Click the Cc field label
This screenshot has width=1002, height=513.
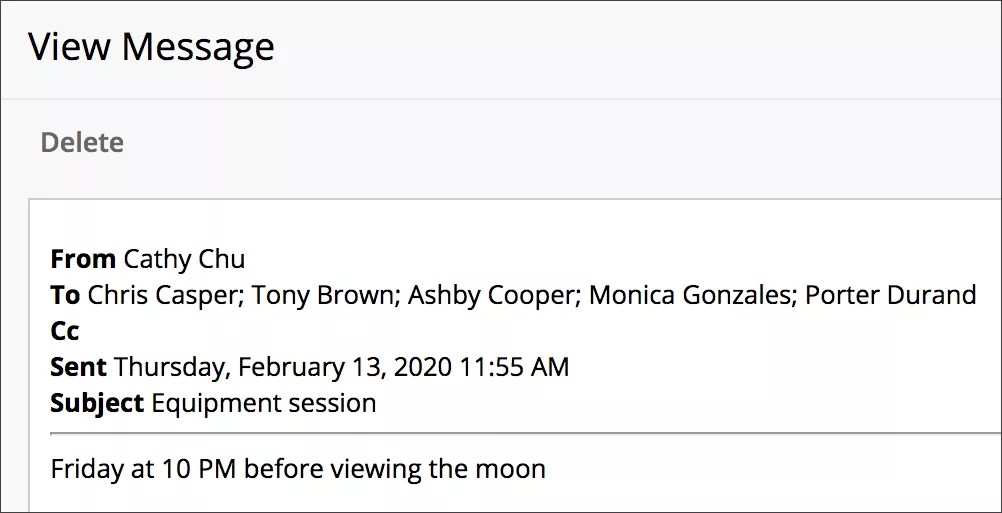[65, 331]
